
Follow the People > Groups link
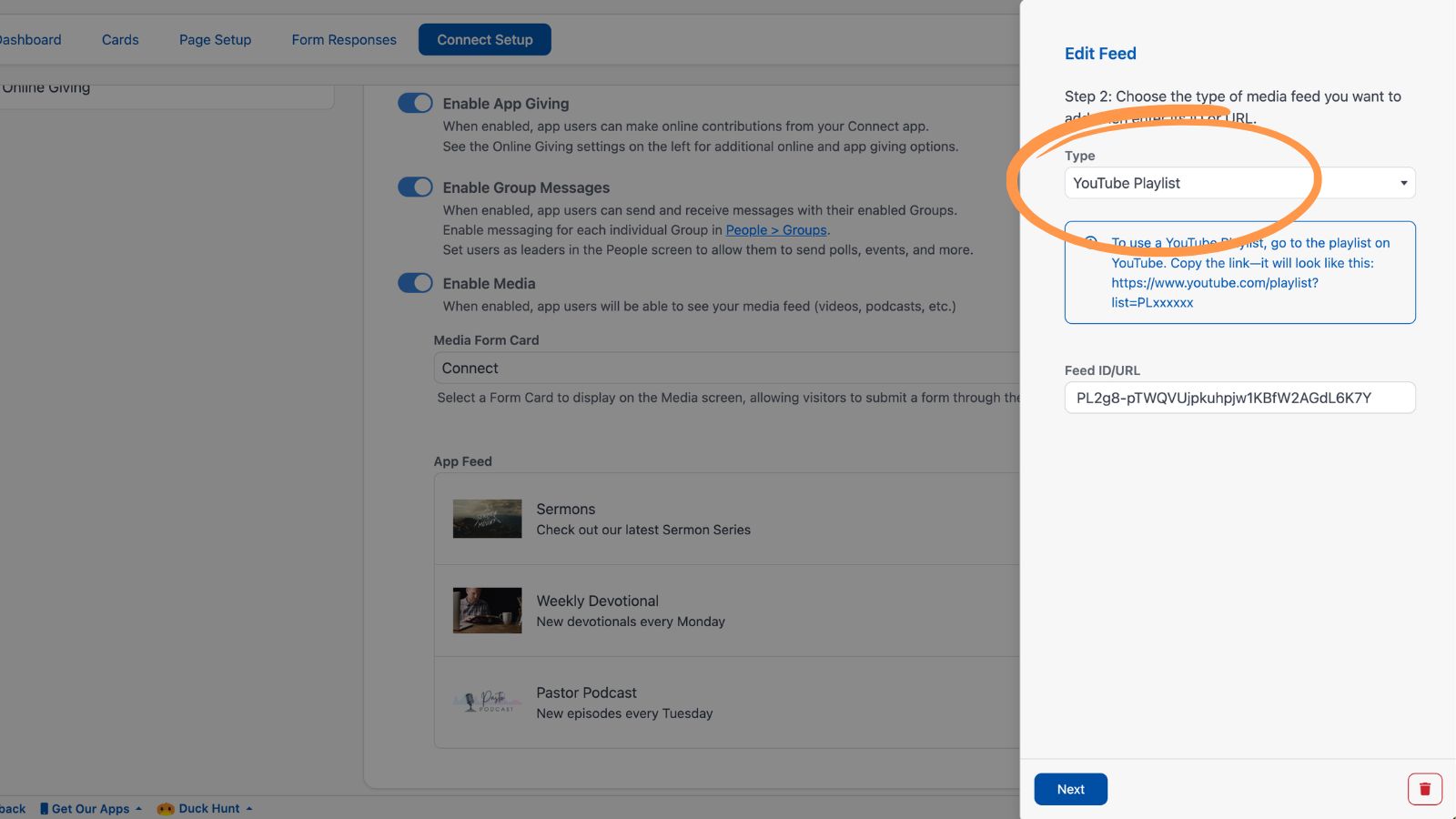(776, 230)
